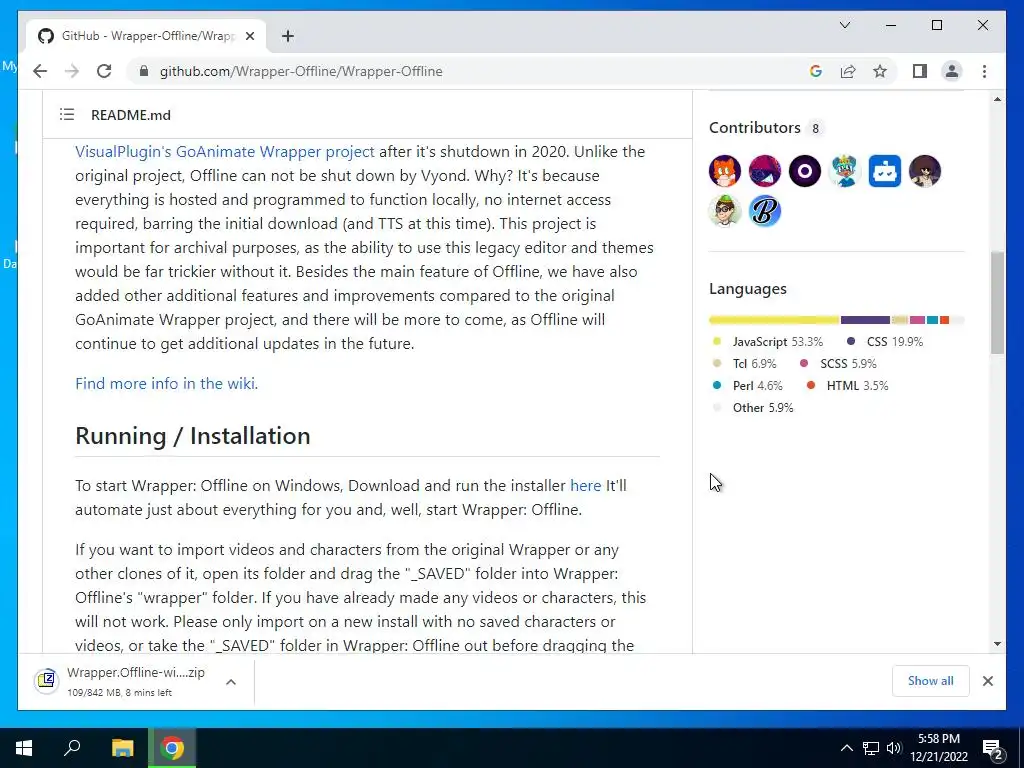1024x768 pixels.
Task: Click the Languages heading
Action: coord(748,289)
